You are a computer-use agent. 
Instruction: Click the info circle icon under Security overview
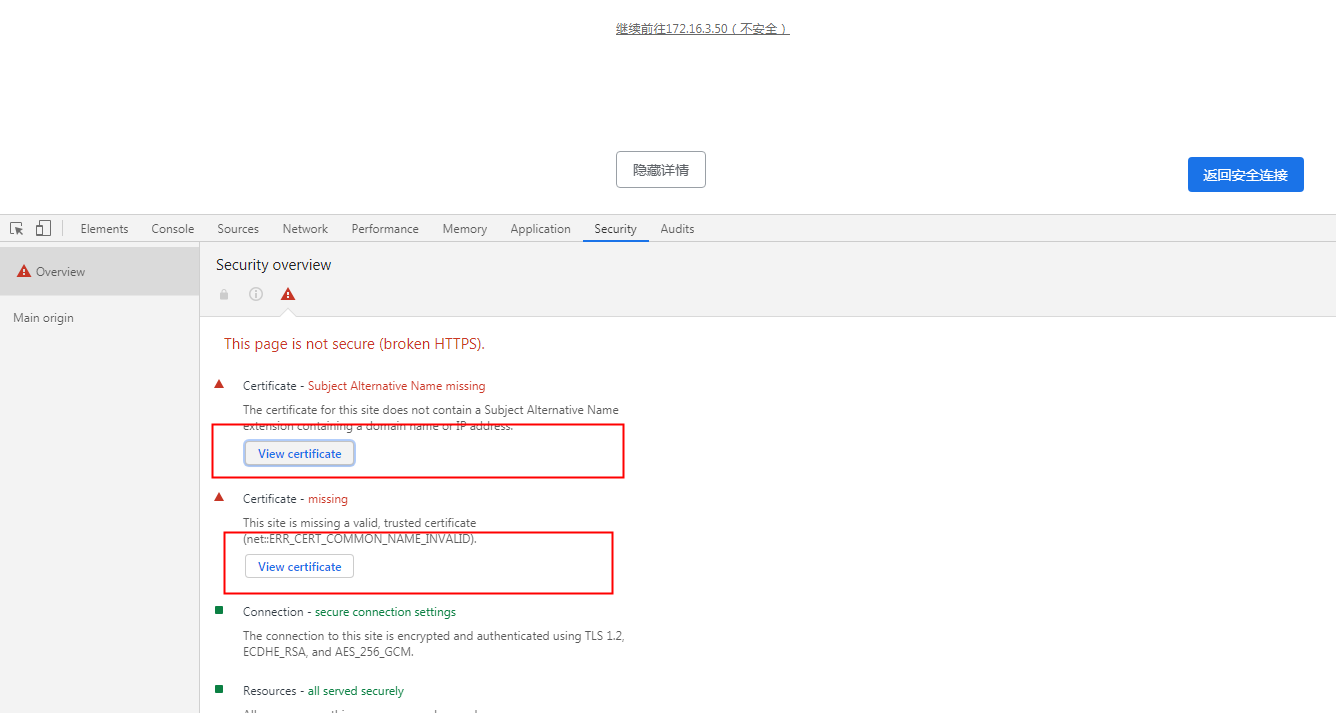pyautogui.click(x=256, y=294)
